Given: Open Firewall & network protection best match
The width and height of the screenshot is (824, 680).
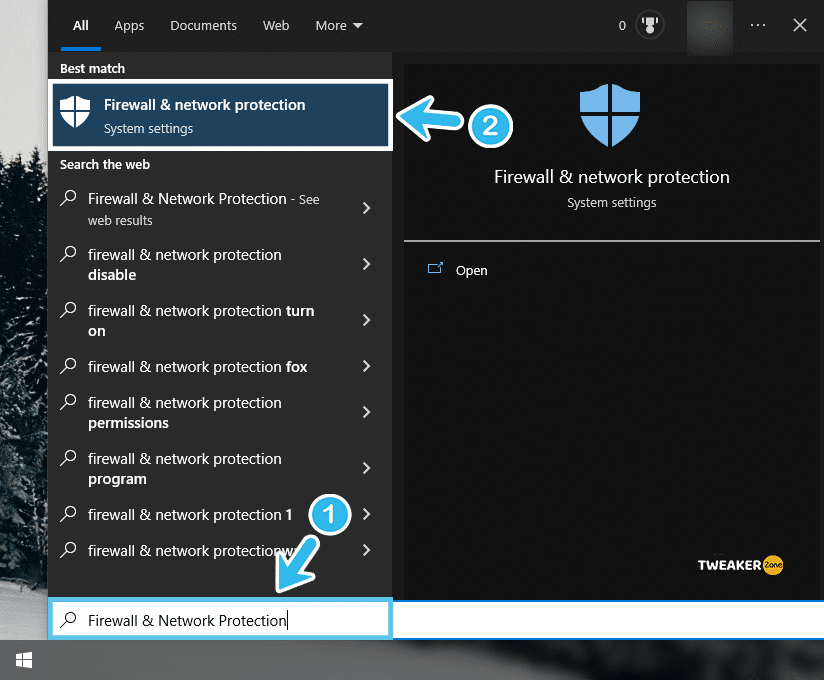Looking at the screenshot, I should click(x=220, y=115).
